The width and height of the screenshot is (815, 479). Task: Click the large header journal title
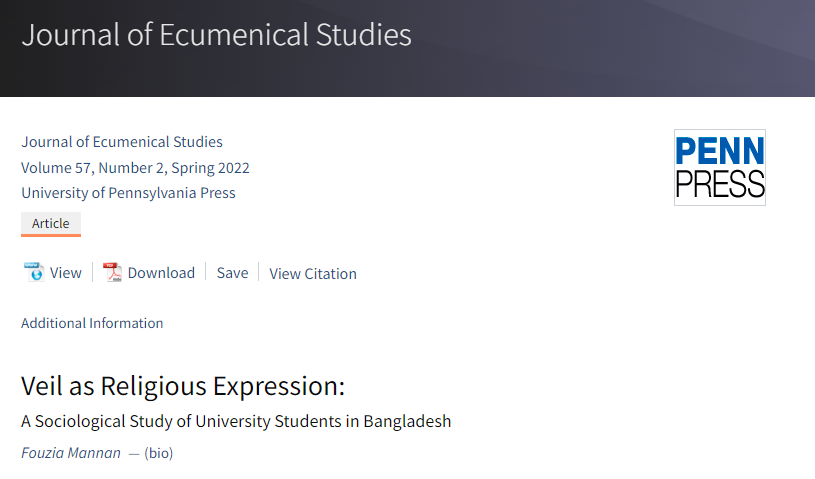pos(216,35)
